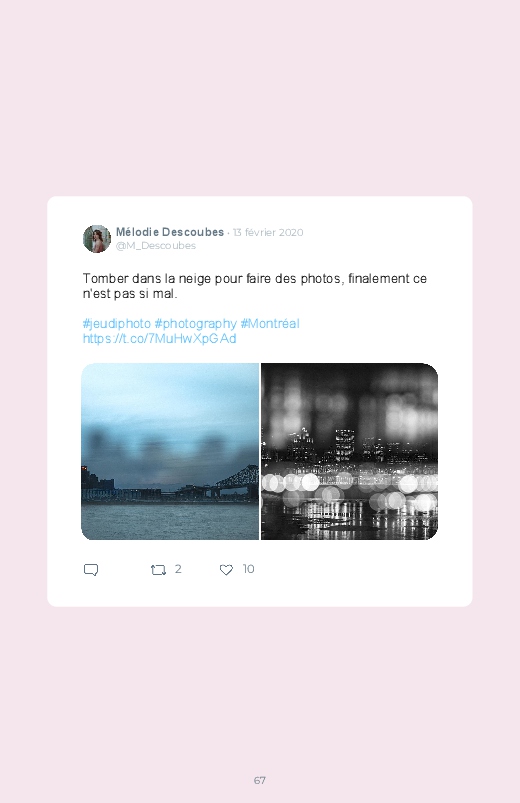This screenshot has width=520, height=803.
Task: Click the page number 67
Action: (260, 780)
